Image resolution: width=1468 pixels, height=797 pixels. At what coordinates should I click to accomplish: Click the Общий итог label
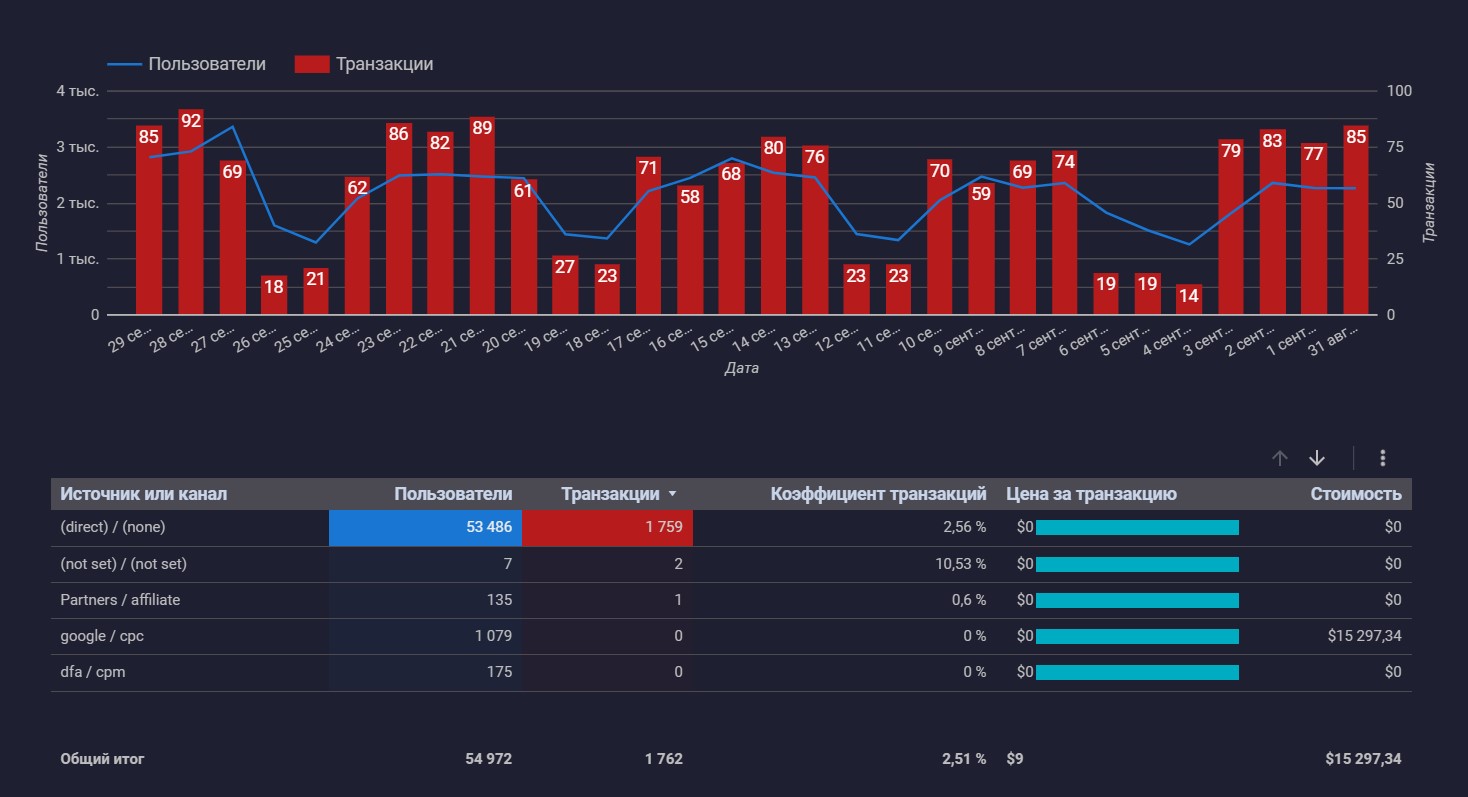point(102,759)
